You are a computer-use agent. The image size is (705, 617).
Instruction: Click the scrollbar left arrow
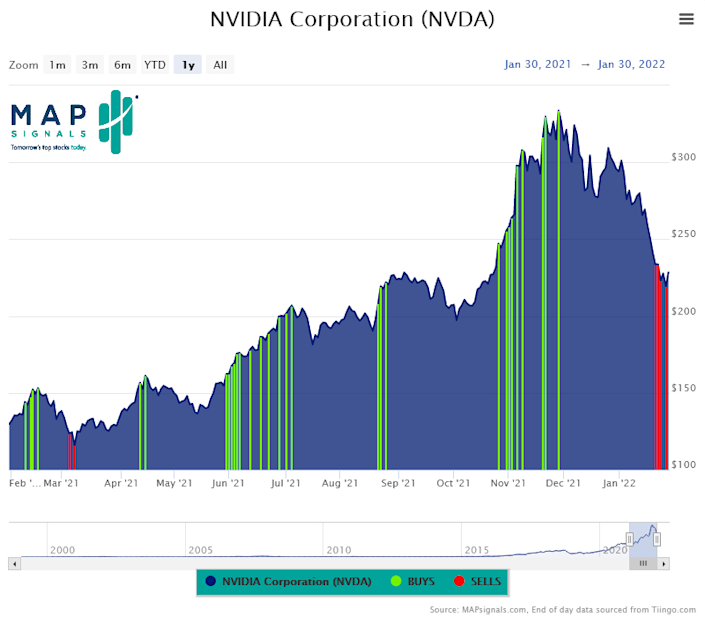(14, 563)
